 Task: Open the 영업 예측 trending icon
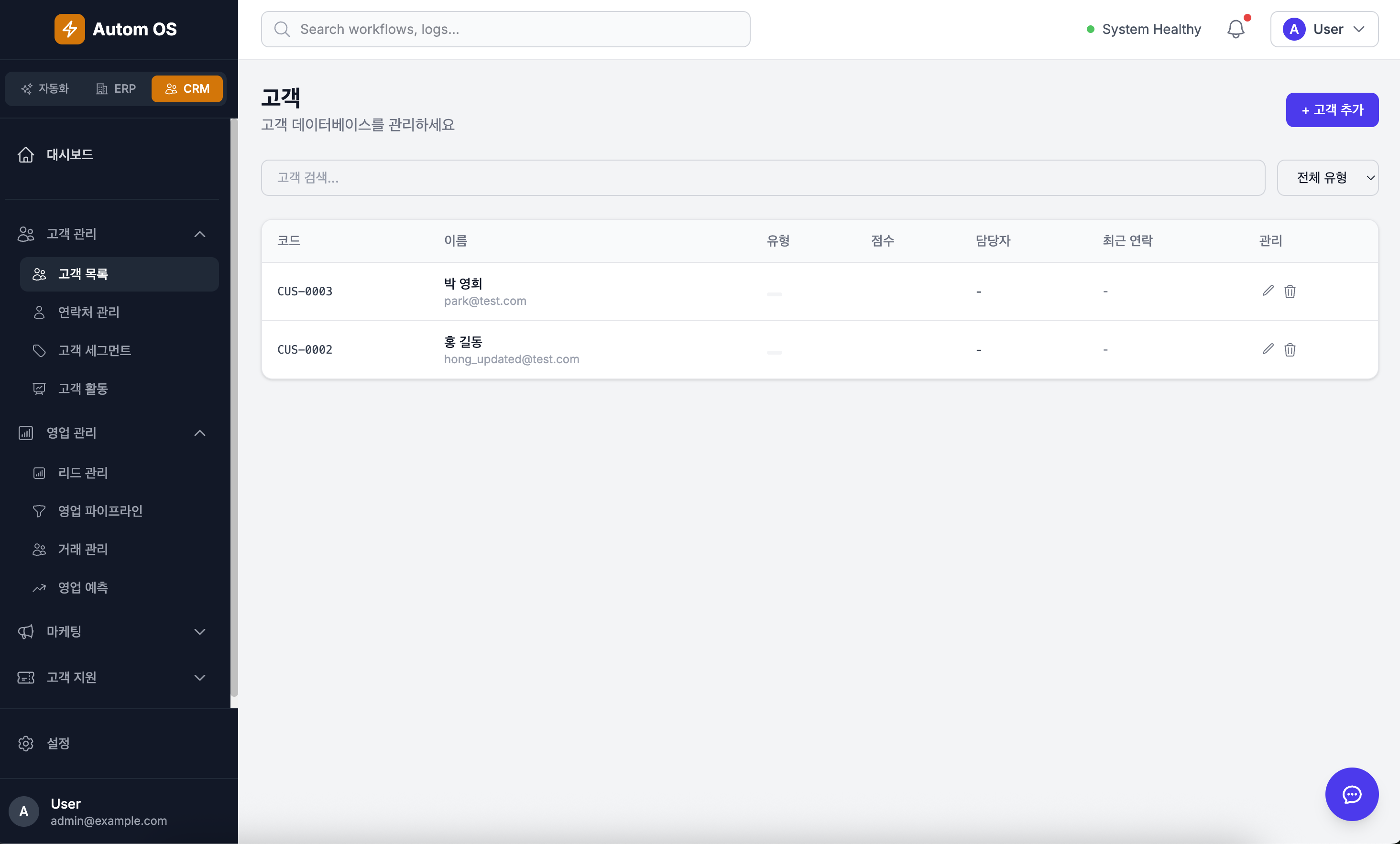(x=39, y=588)
